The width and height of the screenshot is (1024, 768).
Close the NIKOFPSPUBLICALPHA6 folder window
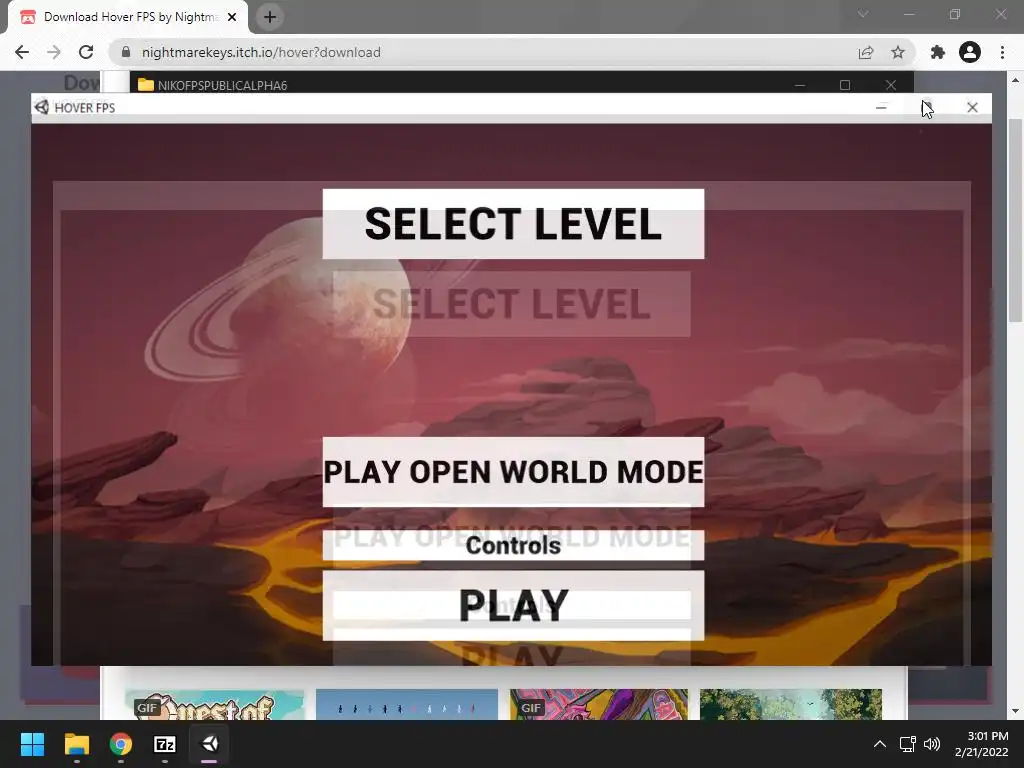891,85
